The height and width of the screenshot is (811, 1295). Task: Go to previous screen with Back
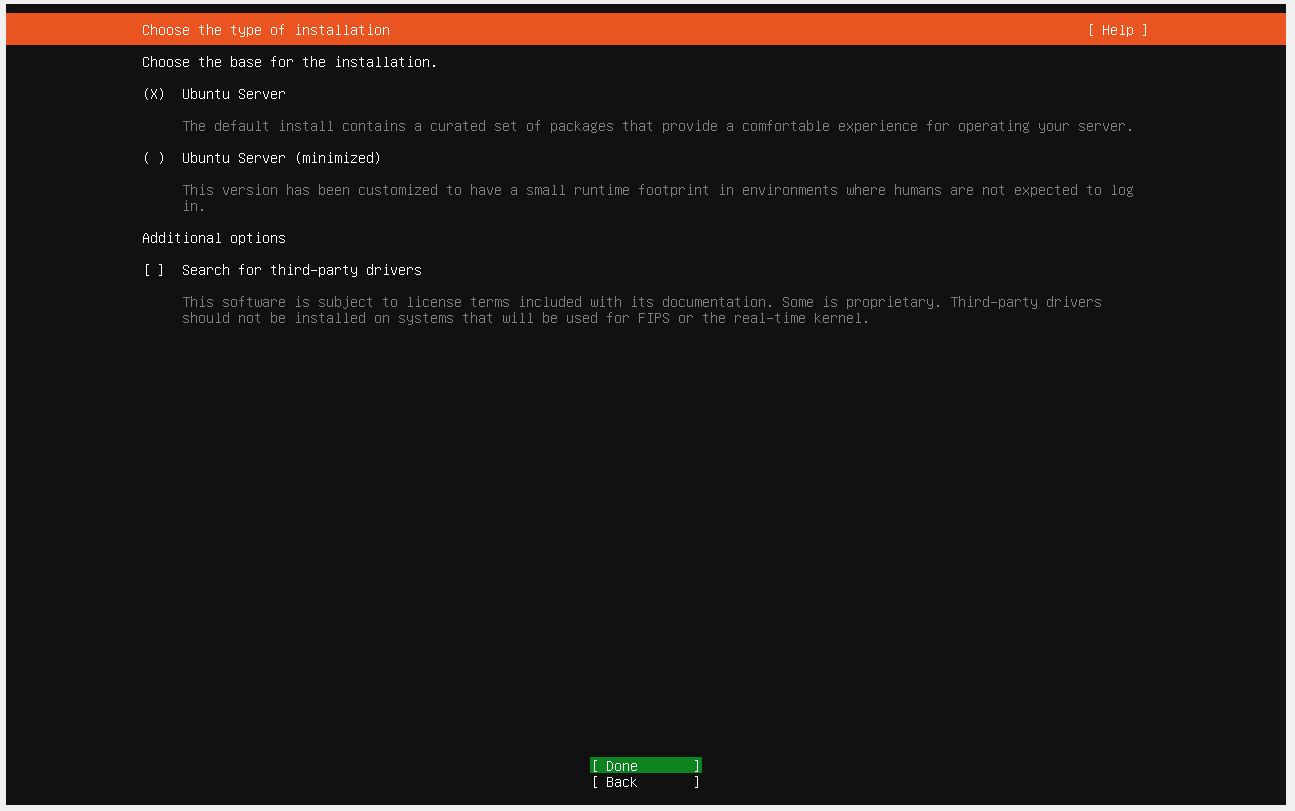(646, 782)
